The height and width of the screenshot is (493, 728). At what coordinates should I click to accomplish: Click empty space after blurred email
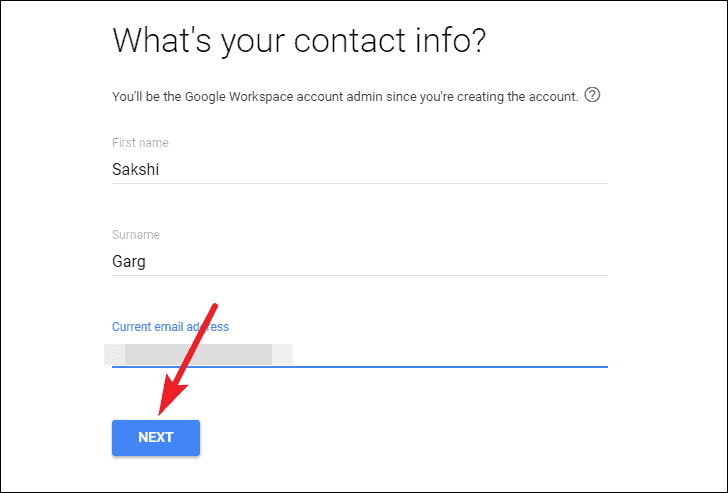pyautogui.click(x=450, y=354)
